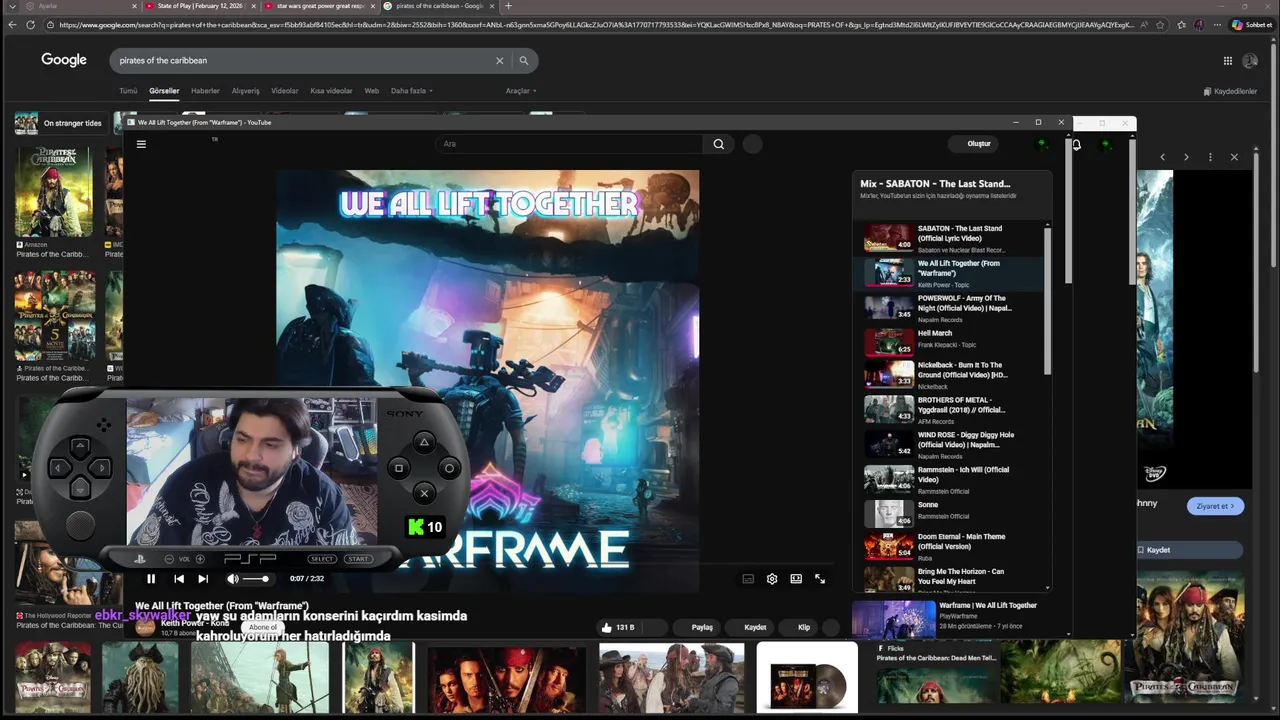Skip to next track in YouTube player
The width and height of the screenshot is (1280, 720).
tap(203, 578)
